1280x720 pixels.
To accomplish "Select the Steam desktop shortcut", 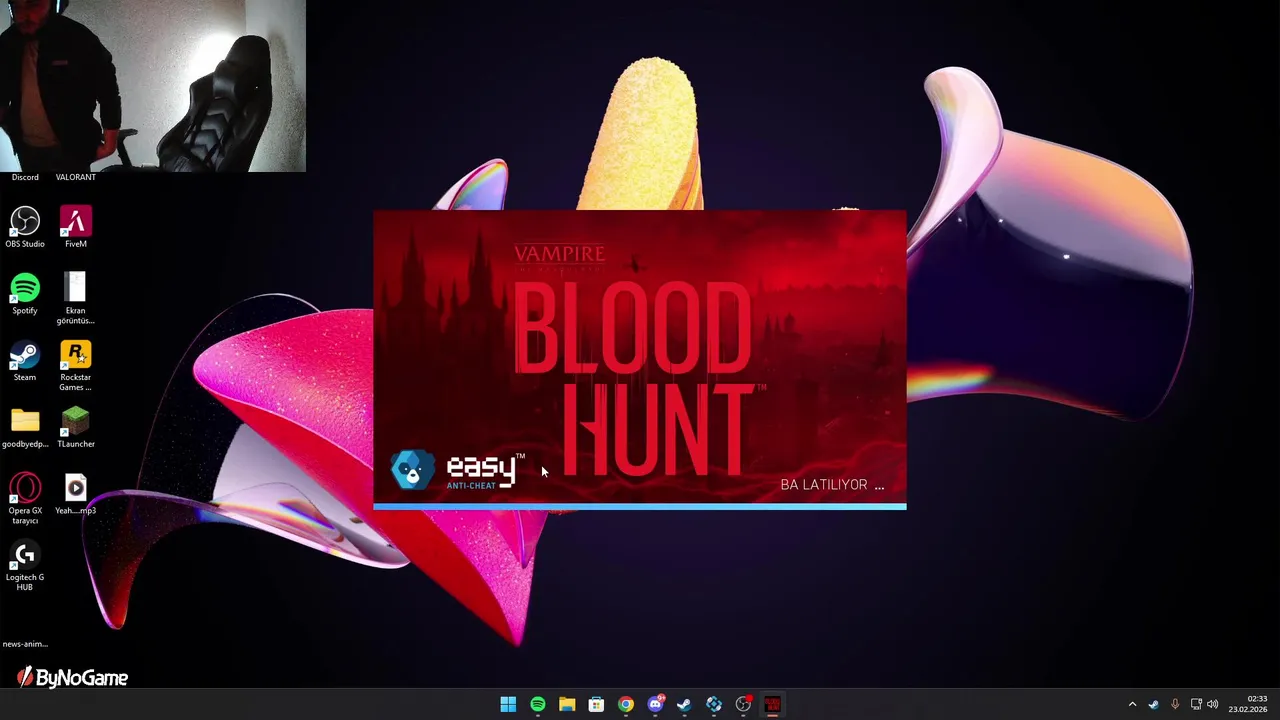I will (25, 361).
